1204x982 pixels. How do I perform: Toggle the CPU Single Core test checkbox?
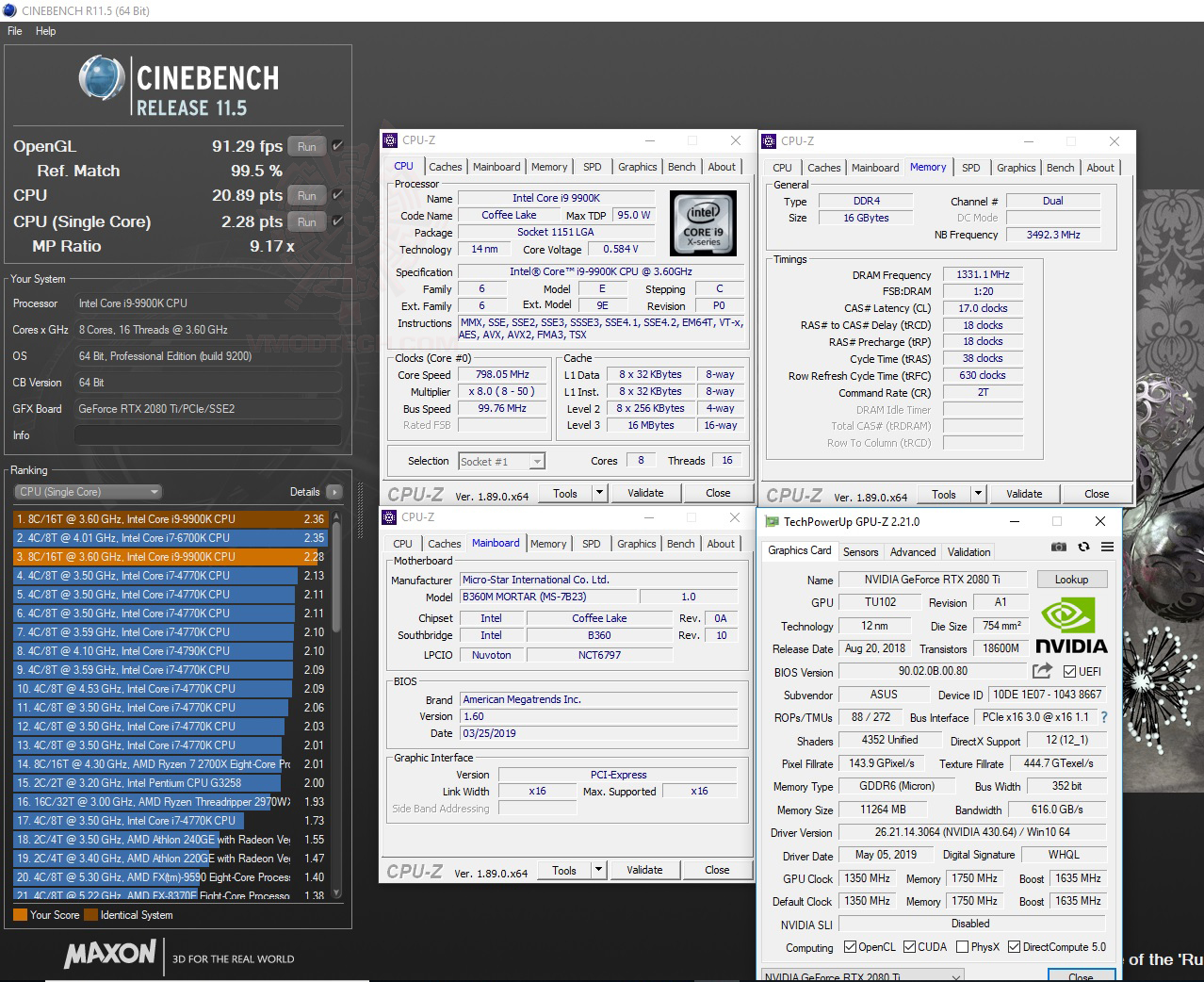[x=337, y=221]
